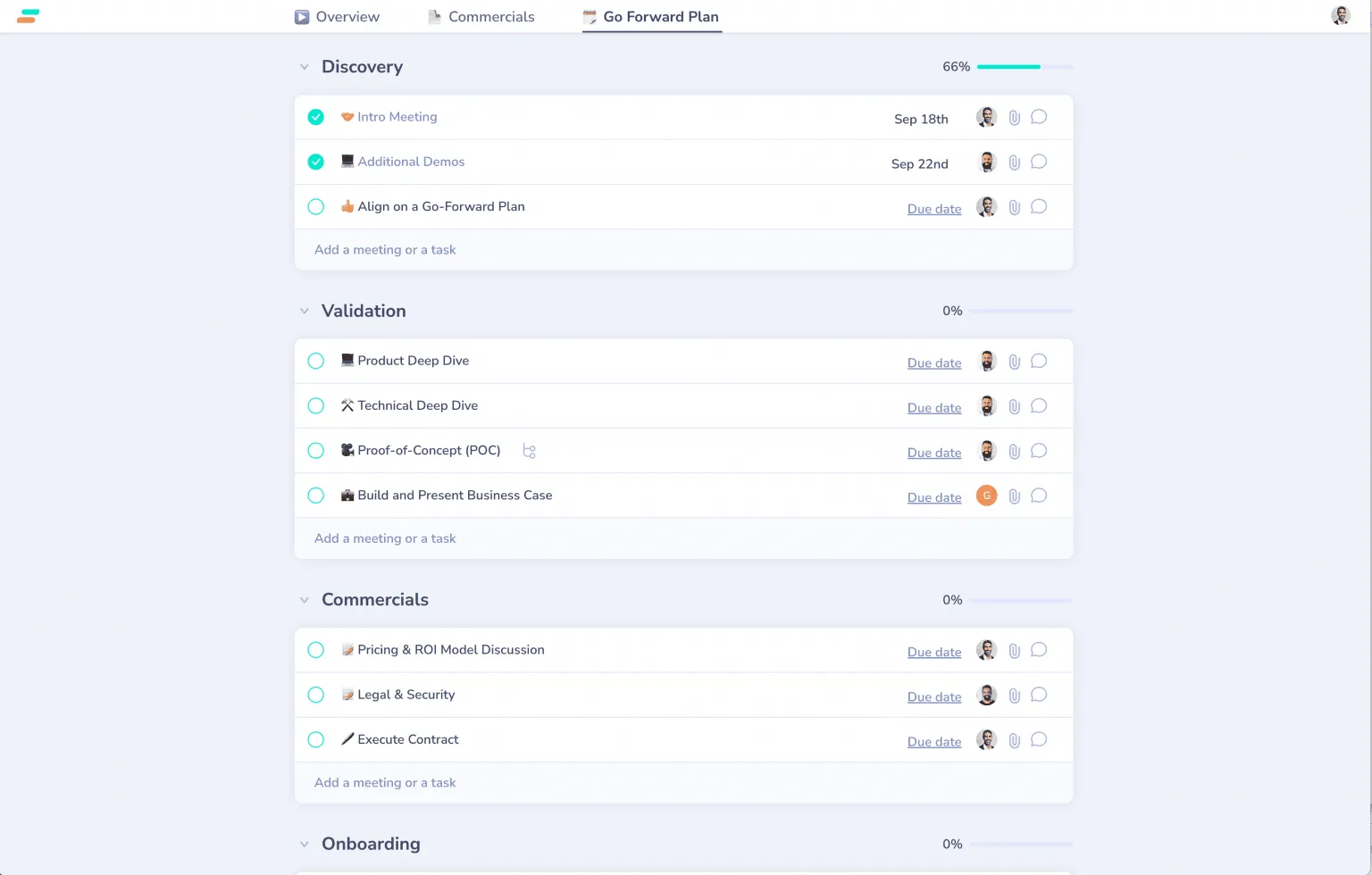Open the comment bubble on Execute Contract
The image size is (1372, 875).
click(1039, 739)
